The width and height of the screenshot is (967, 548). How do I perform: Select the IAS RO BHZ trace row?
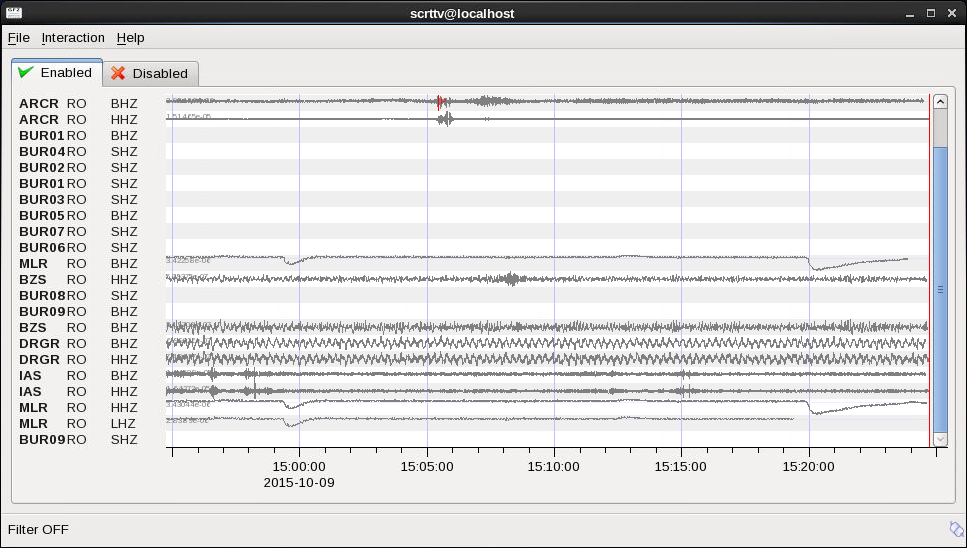pyautogui.click(x=474, y=375)
